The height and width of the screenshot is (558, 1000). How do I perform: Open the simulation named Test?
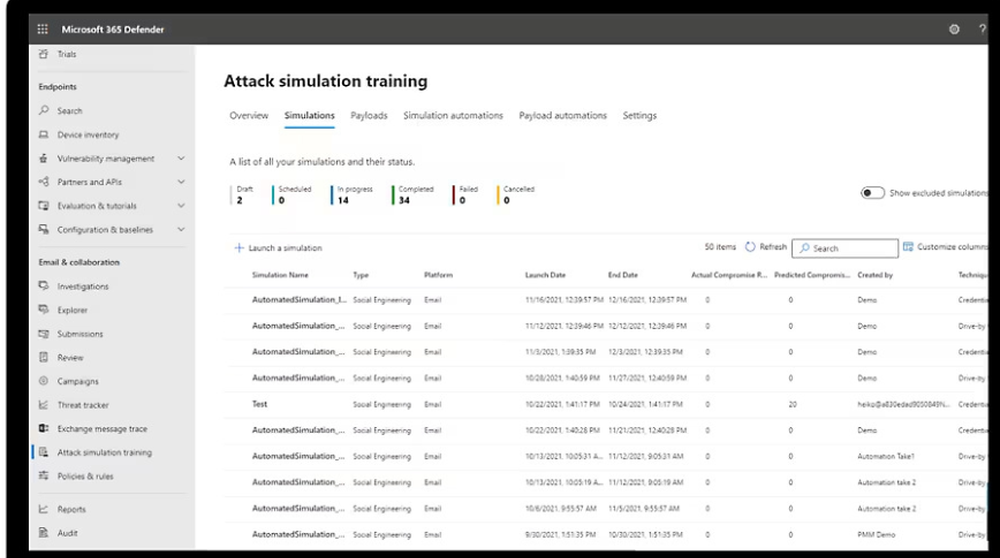[260, 404]
